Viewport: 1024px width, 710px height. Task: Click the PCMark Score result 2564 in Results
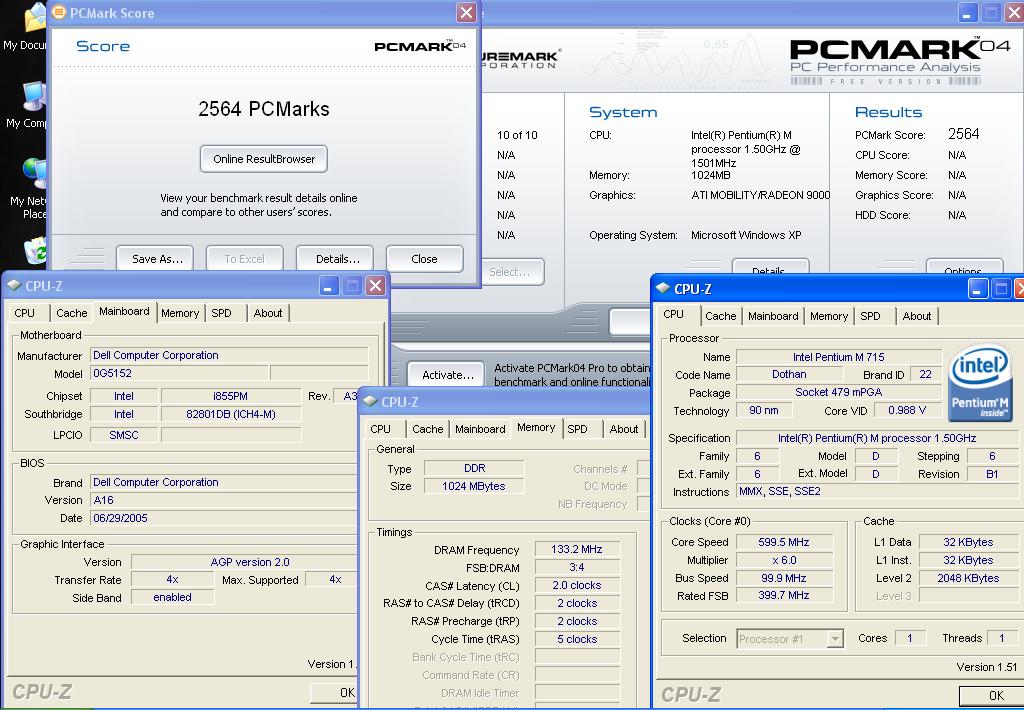coord(963,134)
